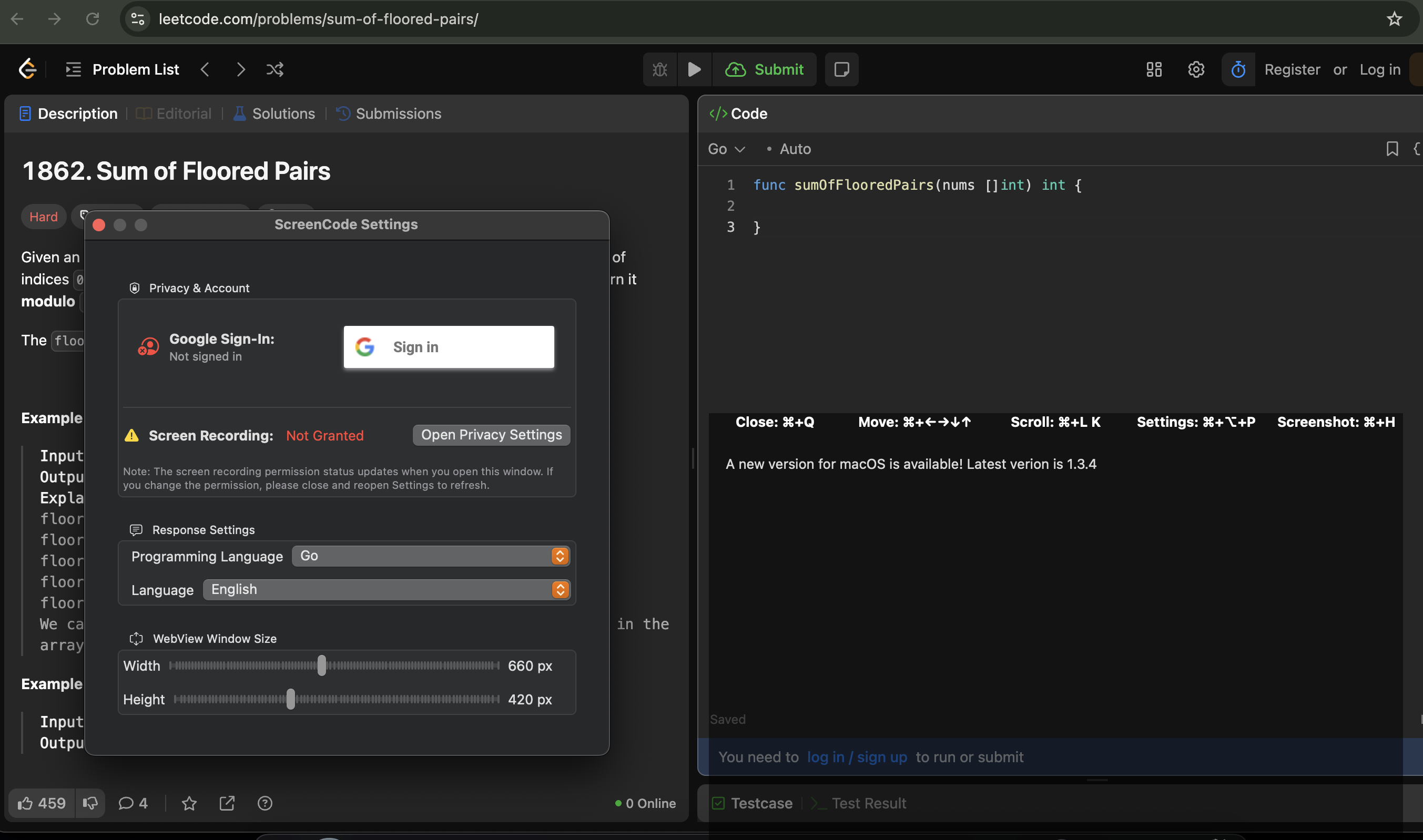Switch to the Description tab

click(68, 113)
